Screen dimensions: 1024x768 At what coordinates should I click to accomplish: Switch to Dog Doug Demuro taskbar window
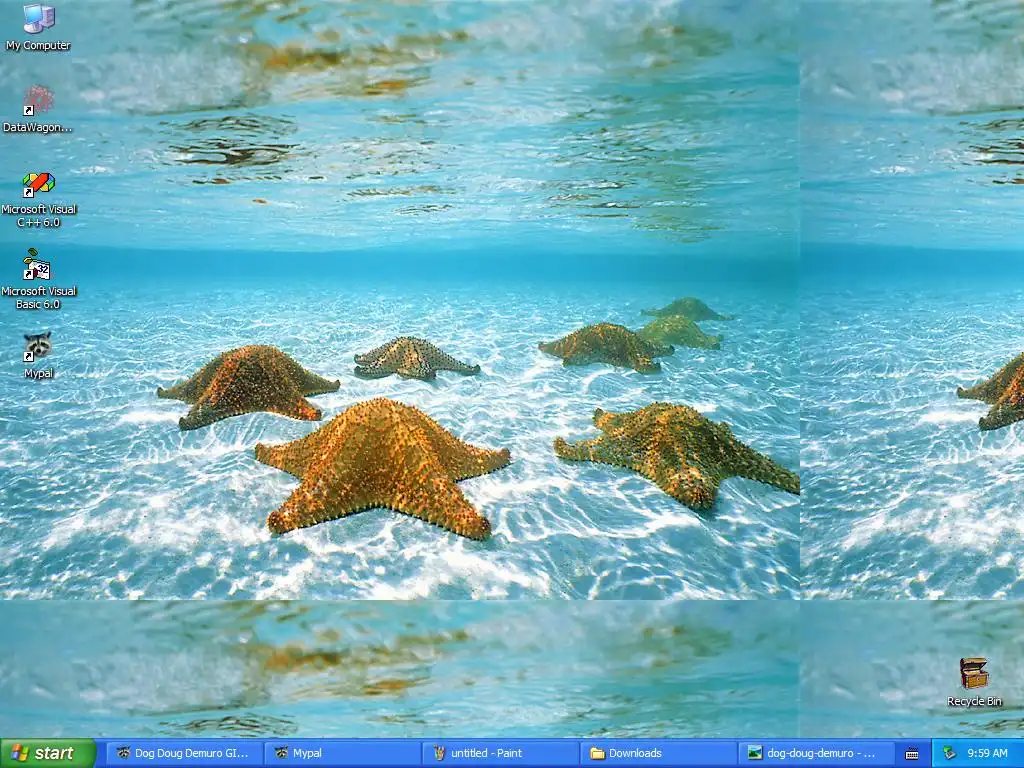pos(185,753)
